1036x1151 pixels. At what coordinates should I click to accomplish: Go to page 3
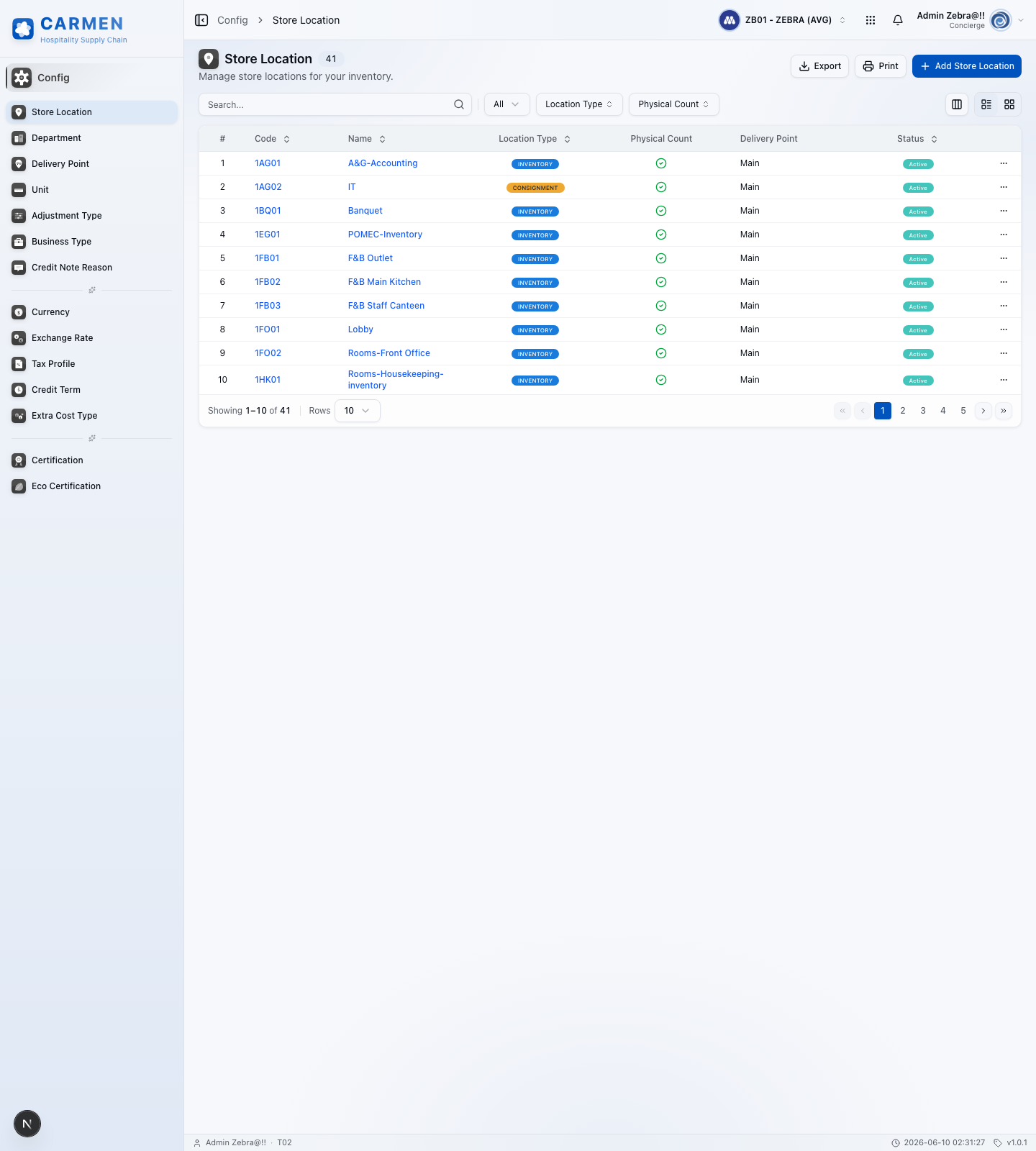[923, 411]
